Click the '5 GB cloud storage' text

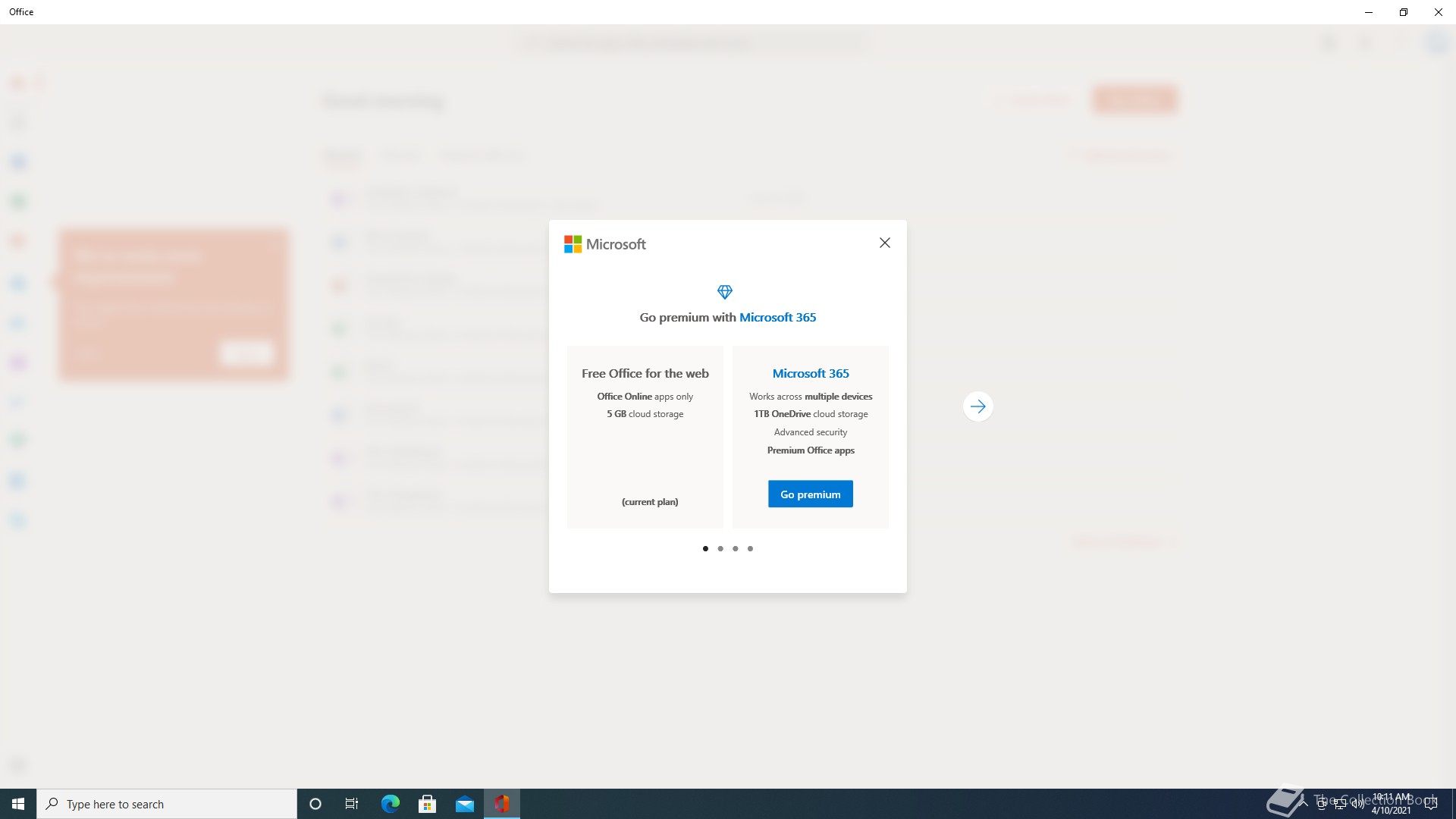tap(645, 414)
